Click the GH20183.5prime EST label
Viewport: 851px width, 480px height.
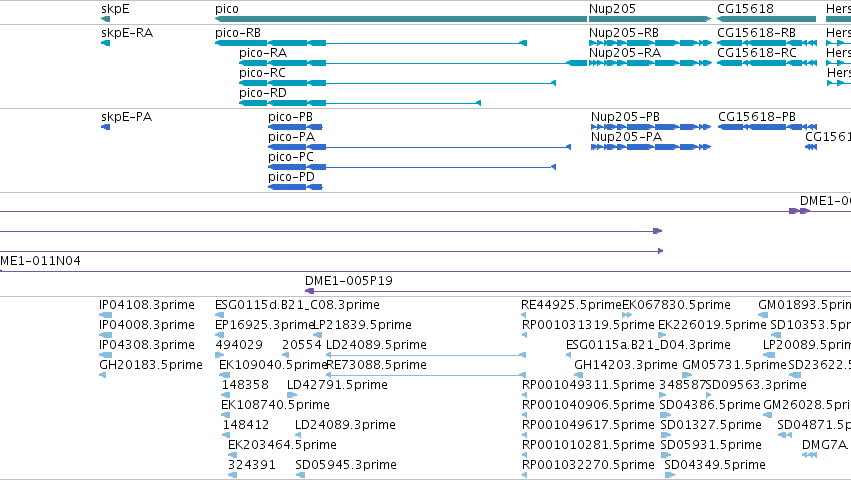click(x=150, y=365)
